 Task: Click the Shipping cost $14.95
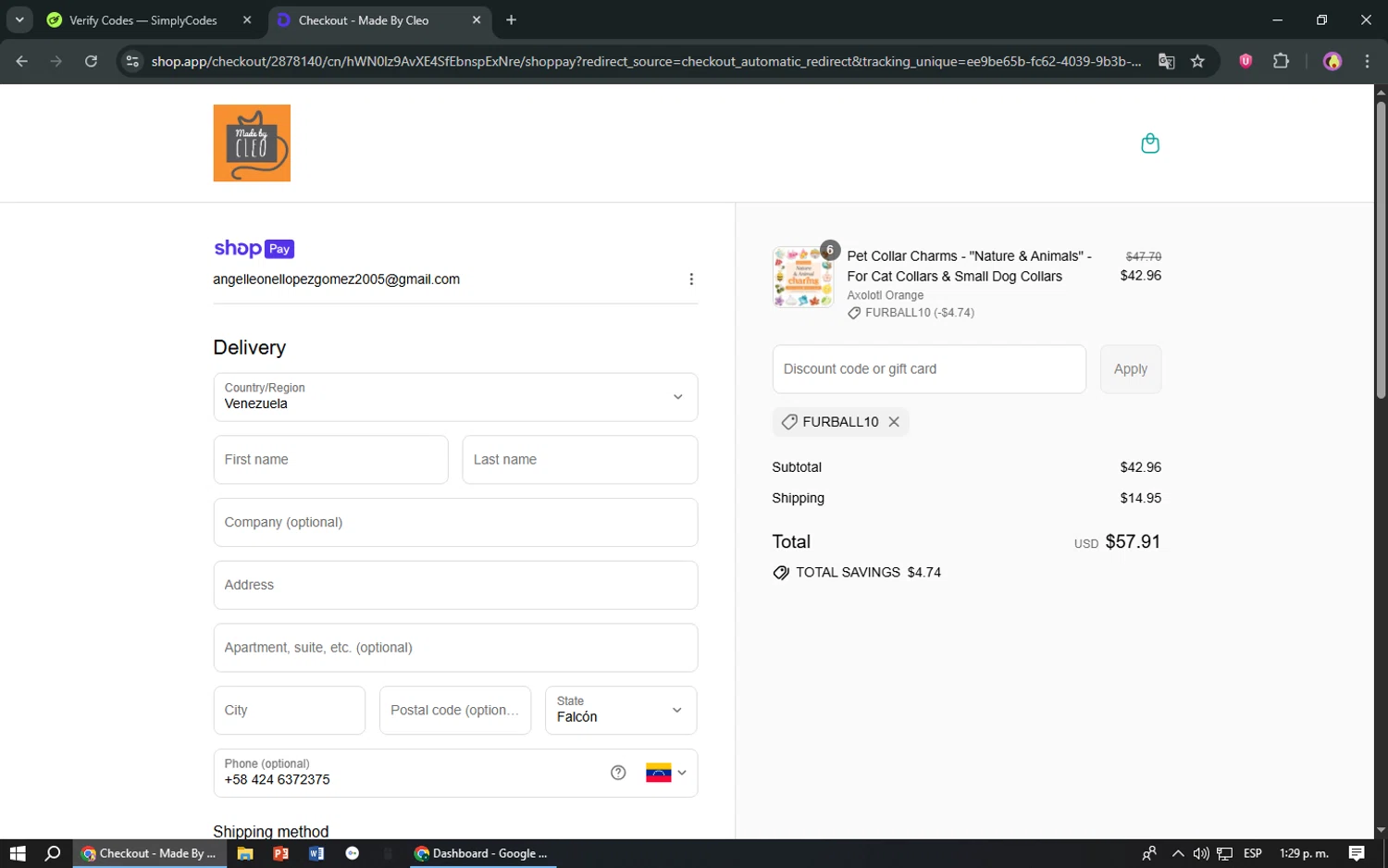pyautogui.click(x=1140, y=498)
